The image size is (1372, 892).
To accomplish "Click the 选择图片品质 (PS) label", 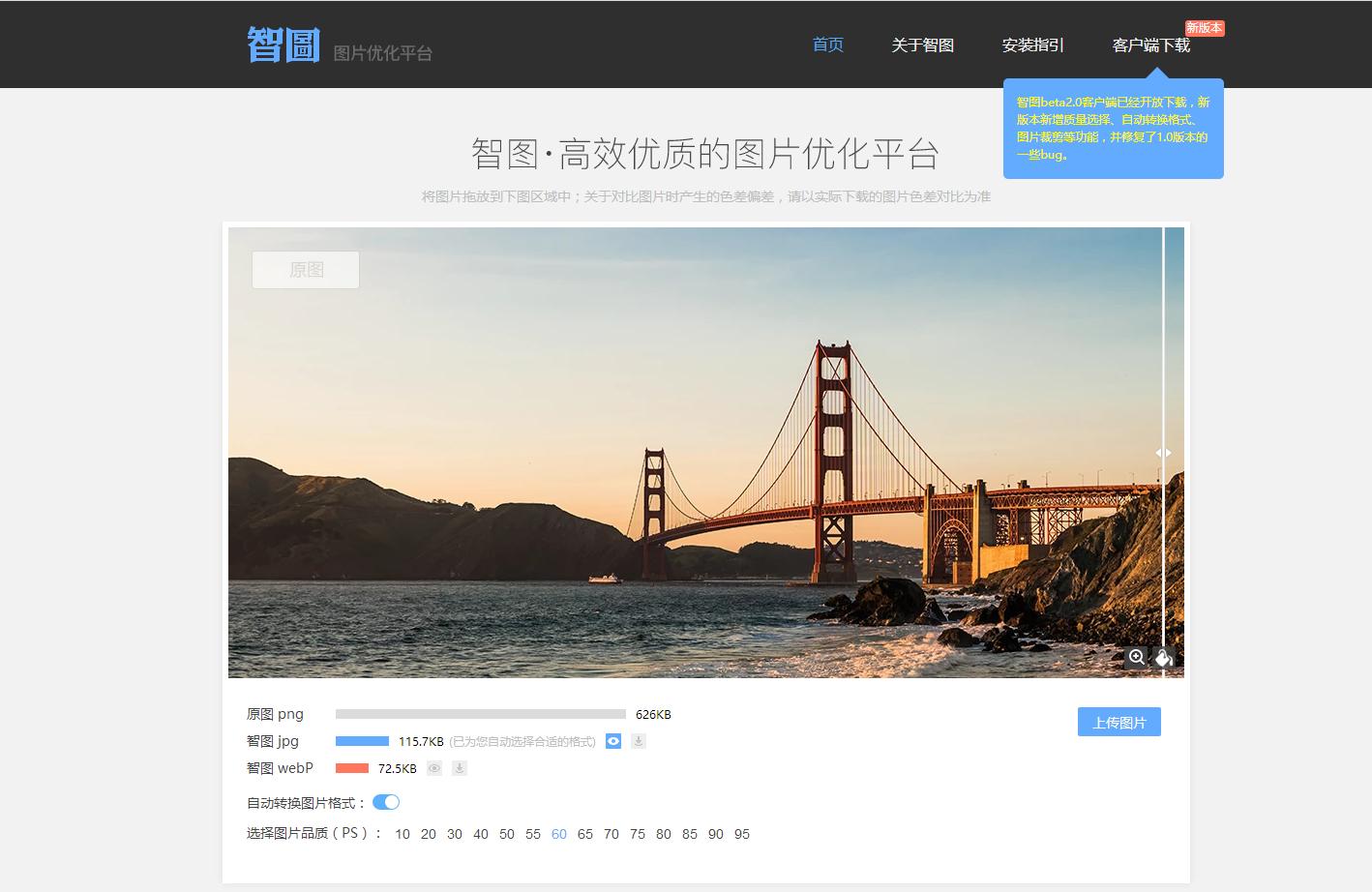I will (314, 833).
